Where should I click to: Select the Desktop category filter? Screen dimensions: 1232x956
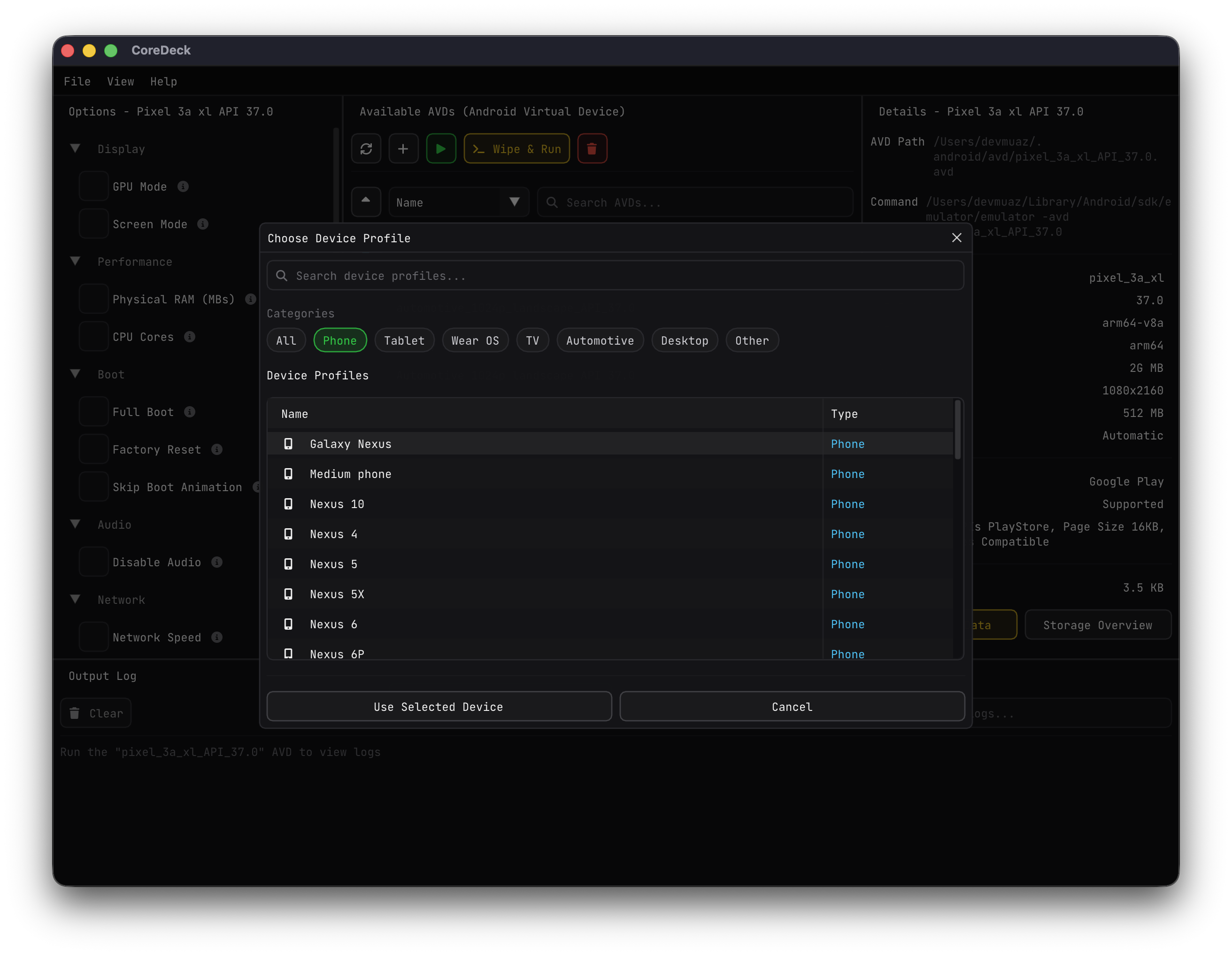point(685,340)
